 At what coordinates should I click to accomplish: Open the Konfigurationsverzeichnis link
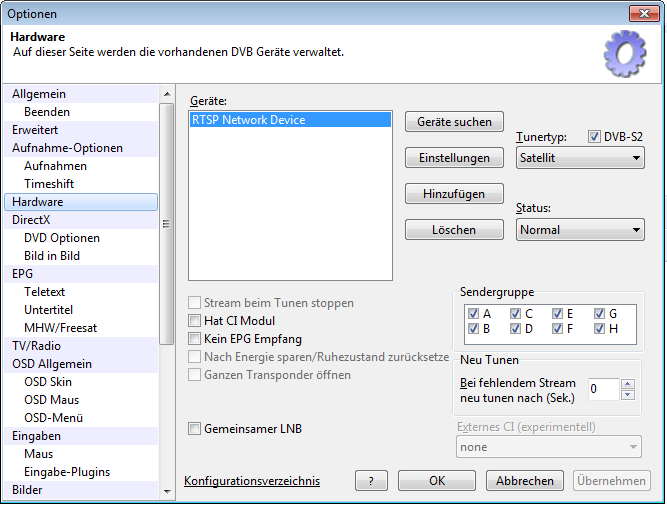pyautogui.click(x=252, y=481)
